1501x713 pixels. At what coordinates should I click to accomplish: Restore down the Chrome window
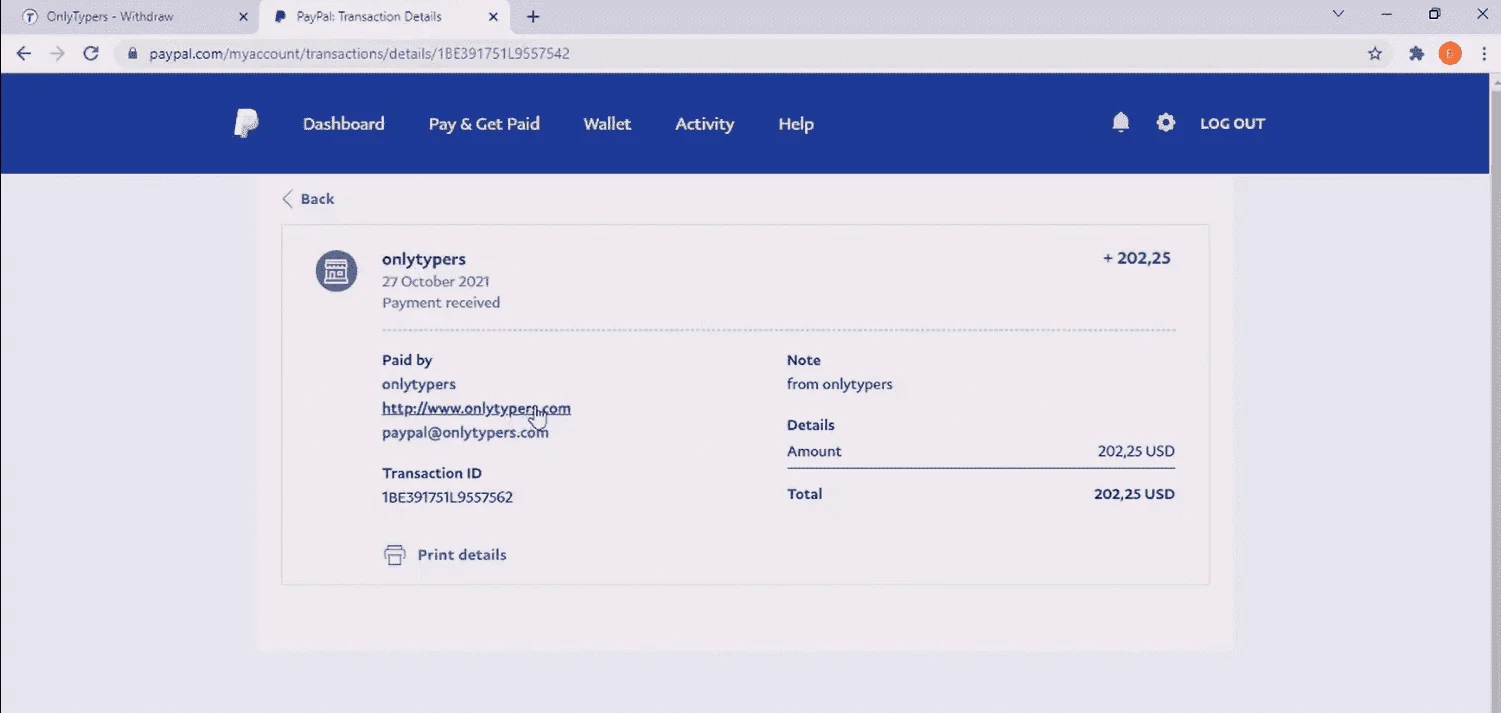click(x=1435, y=14)
